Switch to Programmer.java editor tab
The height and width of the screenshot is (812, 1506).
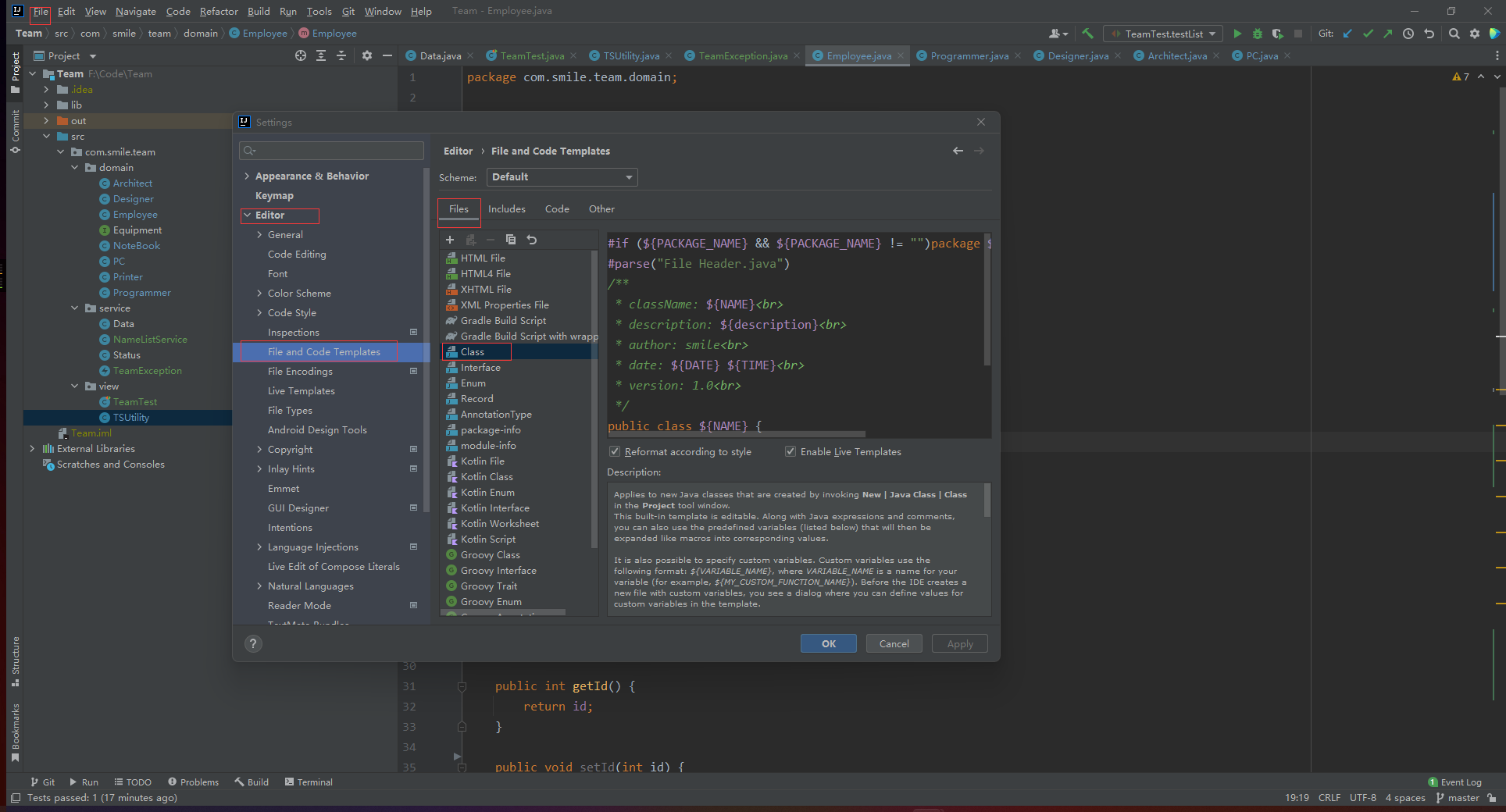tap(969, 55)
